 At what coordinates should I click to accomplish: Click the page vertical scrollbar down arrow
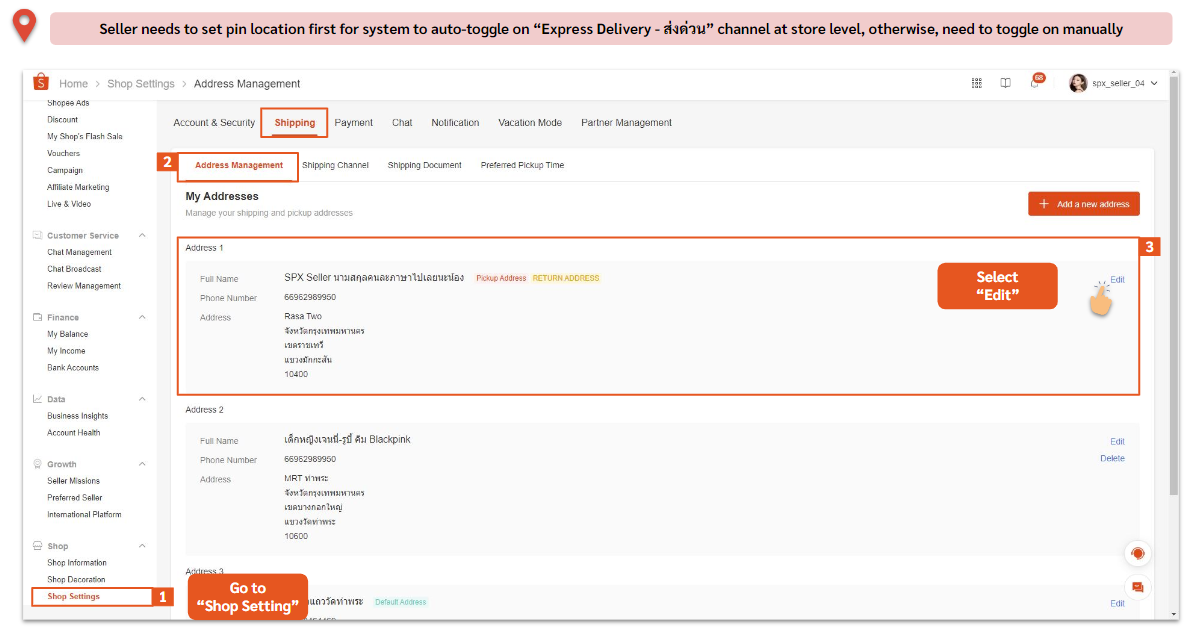pos(1174,614)
